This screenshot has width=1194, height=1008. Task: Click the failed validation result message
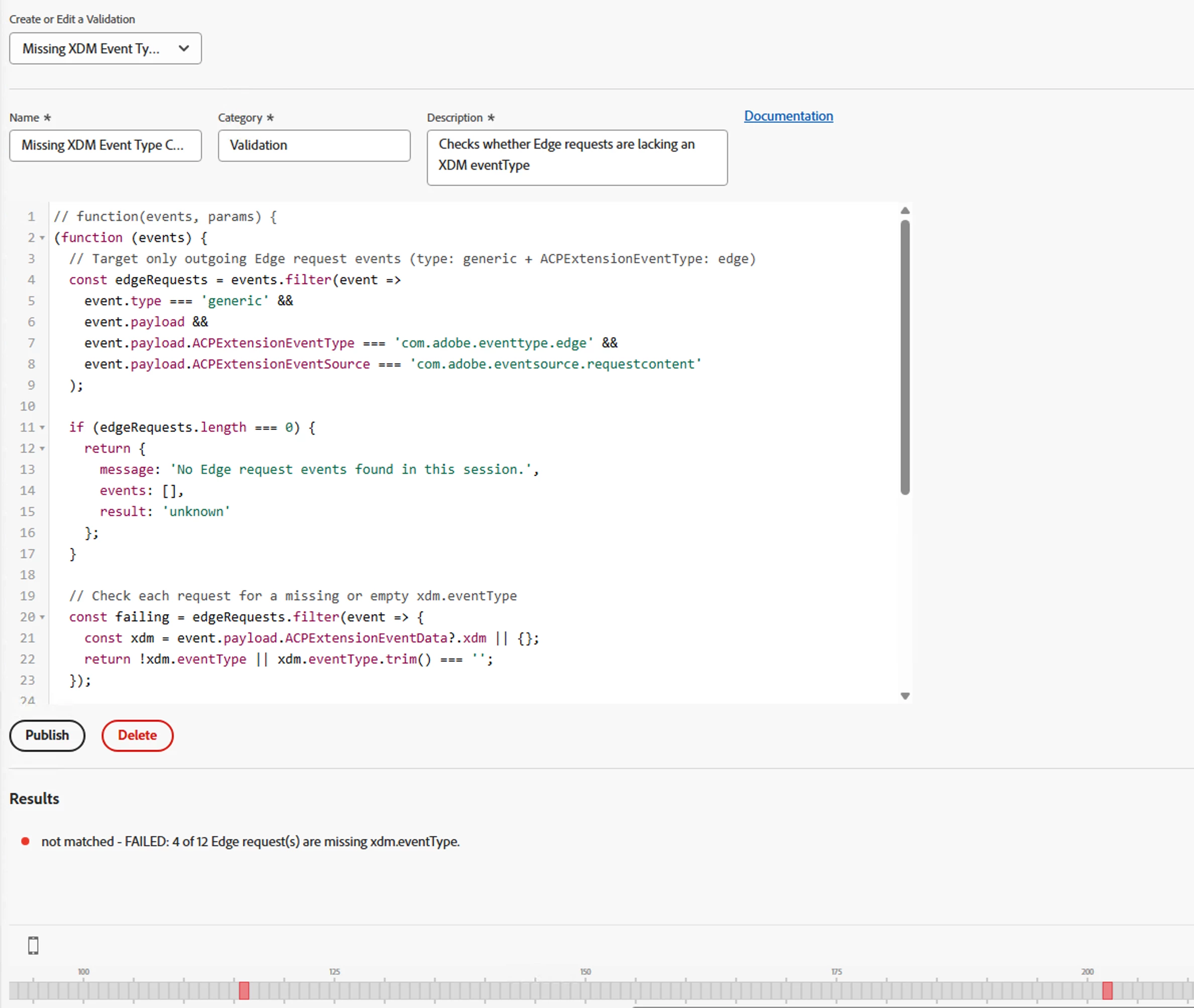pyautogui.click(x=251, y=841)
